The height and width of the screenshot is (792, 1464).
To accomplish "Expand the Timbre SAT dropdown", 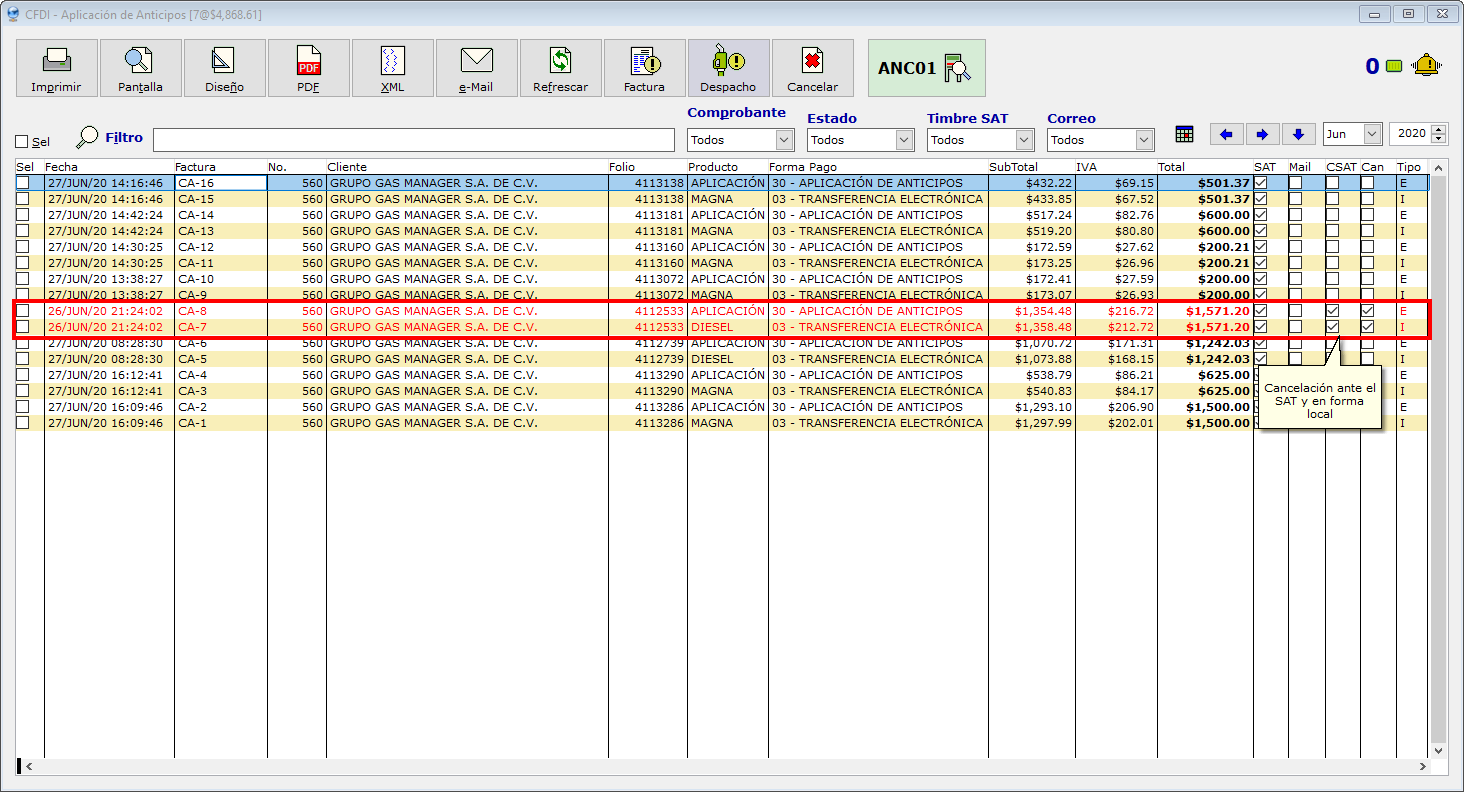I will coord(1024,140).
